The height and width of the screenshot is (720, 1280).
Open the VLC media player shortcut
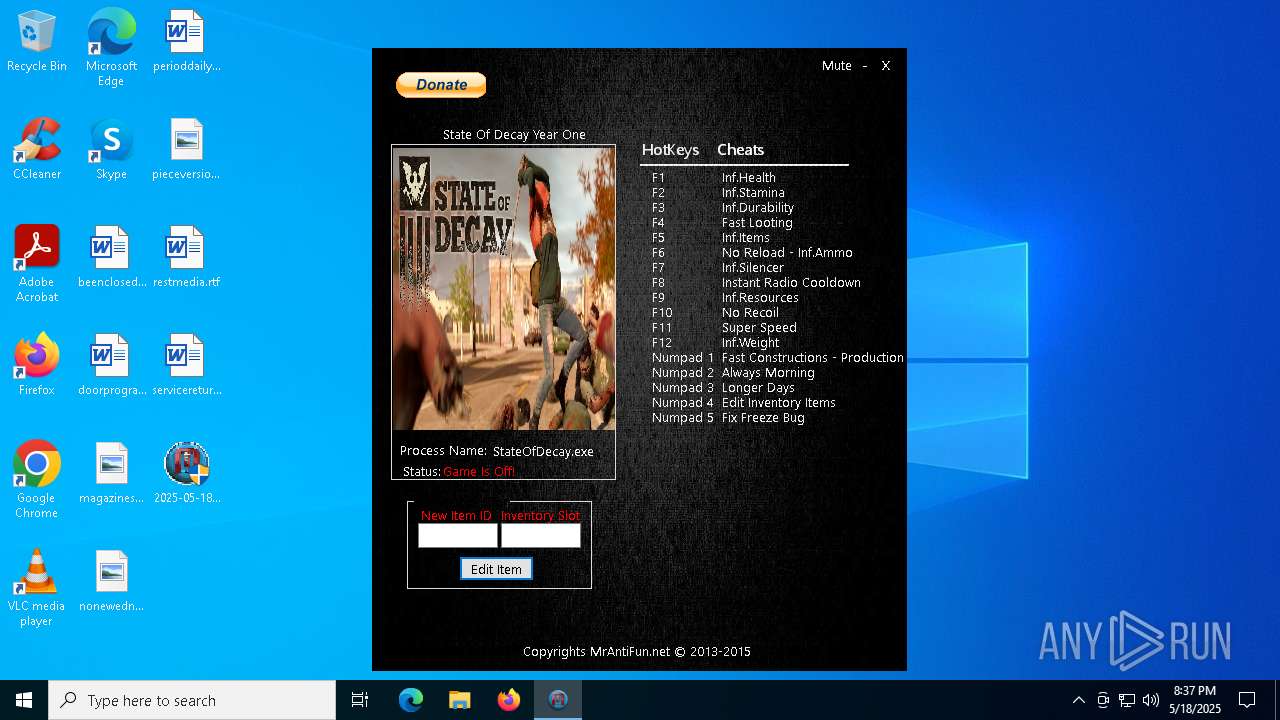pyautogui.click(x=37, y=588)
